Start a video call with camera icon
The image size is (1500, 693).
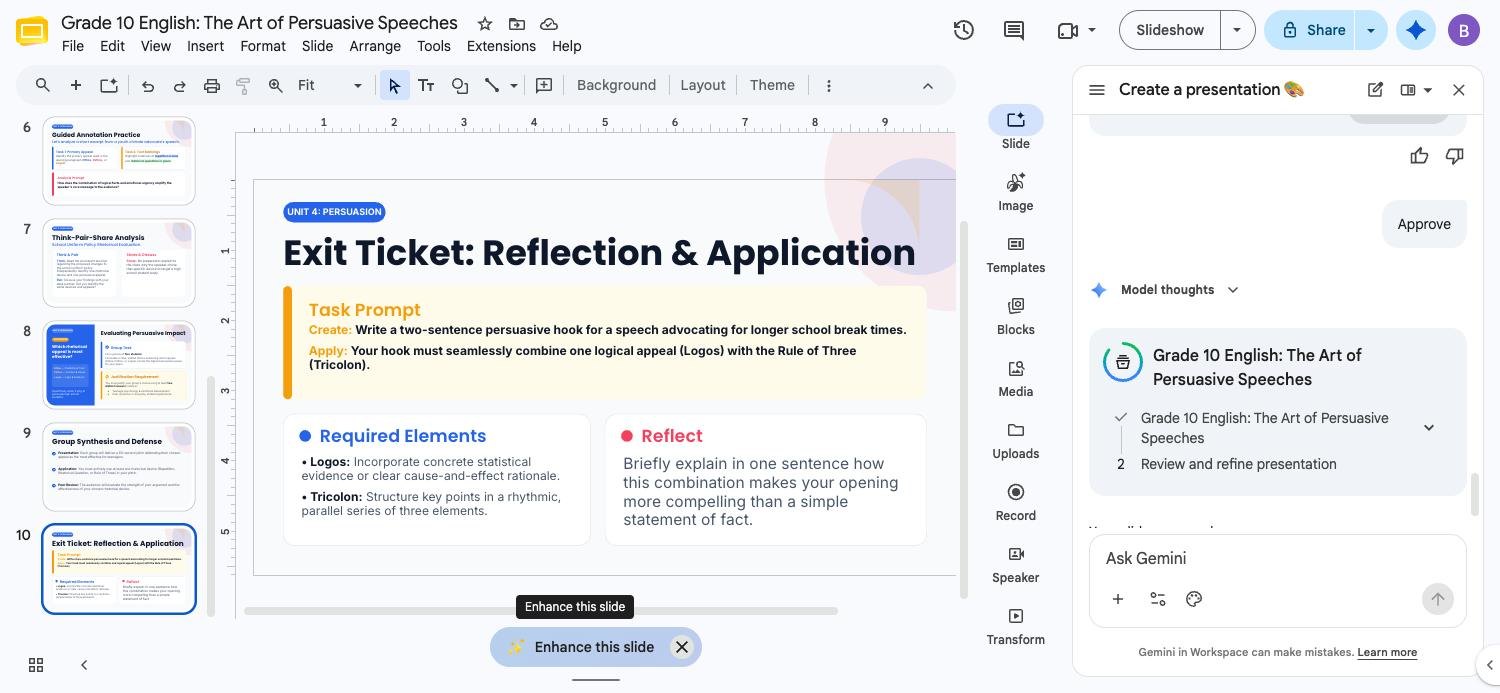point(1067,30)
